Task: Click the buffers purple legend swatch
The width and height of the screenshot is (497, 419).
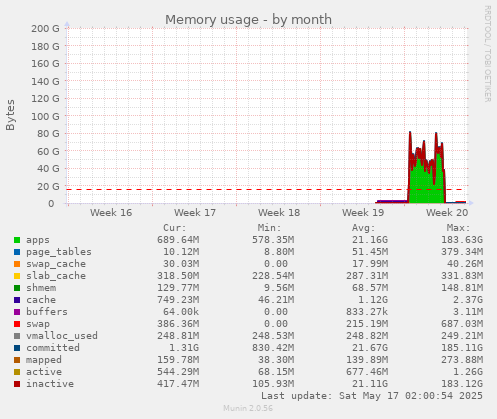Action: pyautogui.click(x=17, y=312)
